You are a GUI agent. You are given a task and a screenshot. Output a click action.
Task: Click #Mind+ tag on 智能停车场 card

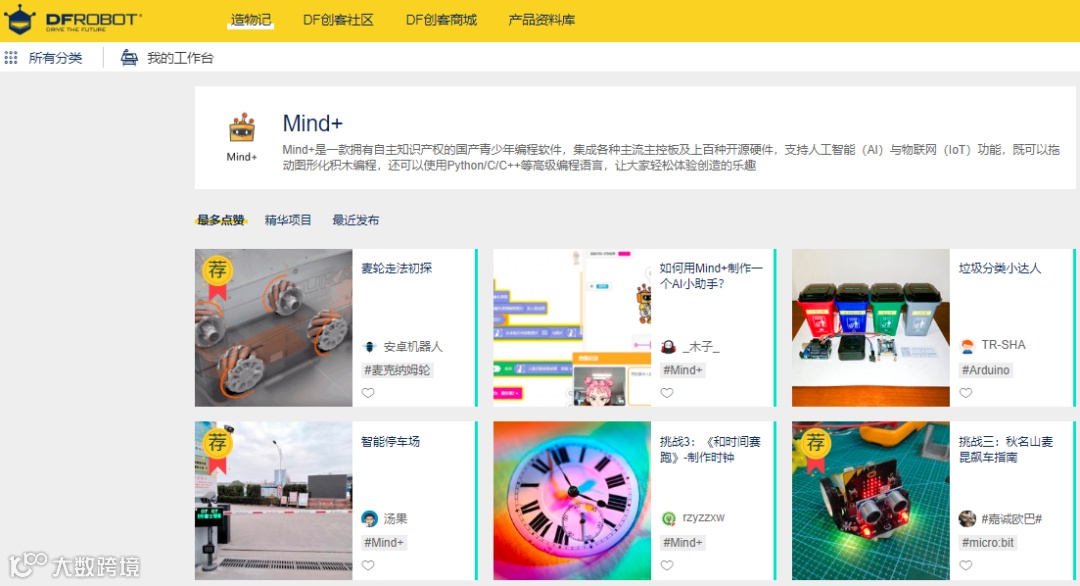(384, 543)
